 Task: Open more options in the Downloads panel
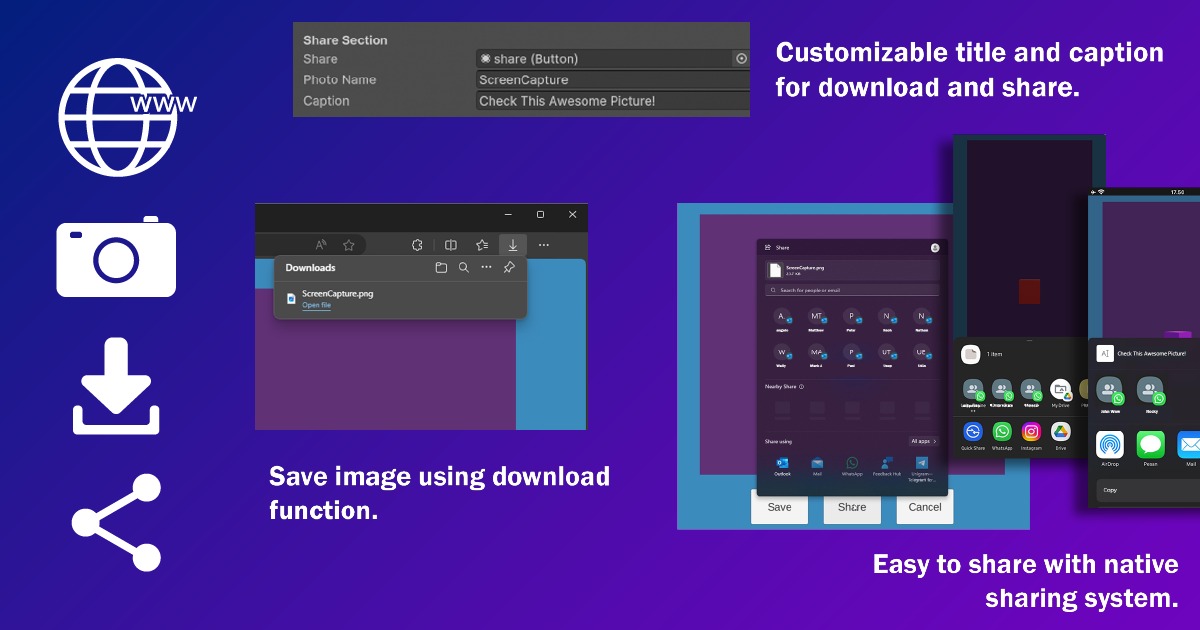486,268
